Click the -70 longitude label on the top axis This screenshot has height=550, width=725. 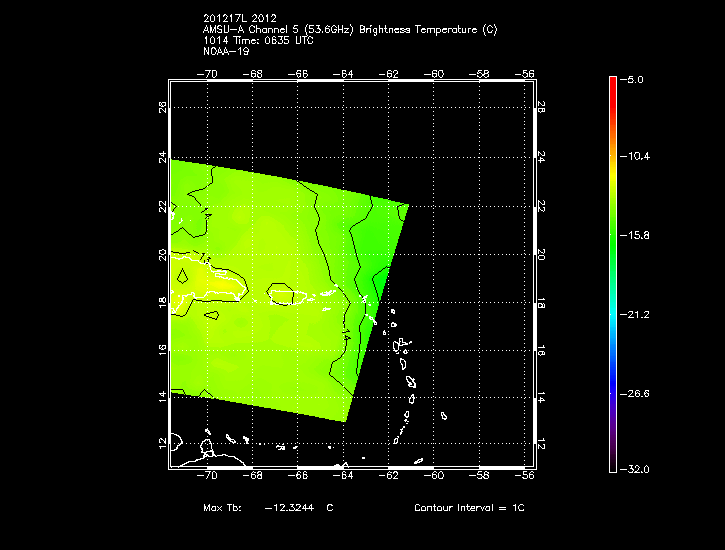(209, 73)
